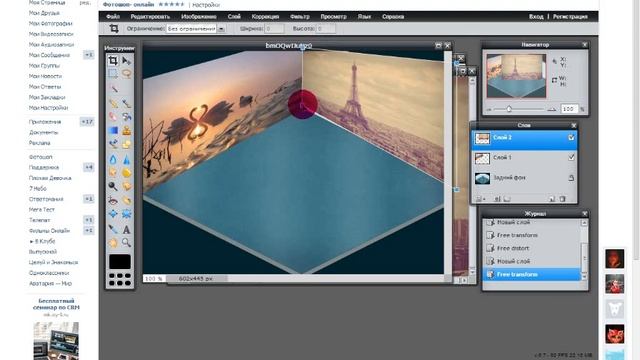The image size is (640, 360).
Task: Click the Высота height input field
Action: point(326,29)
